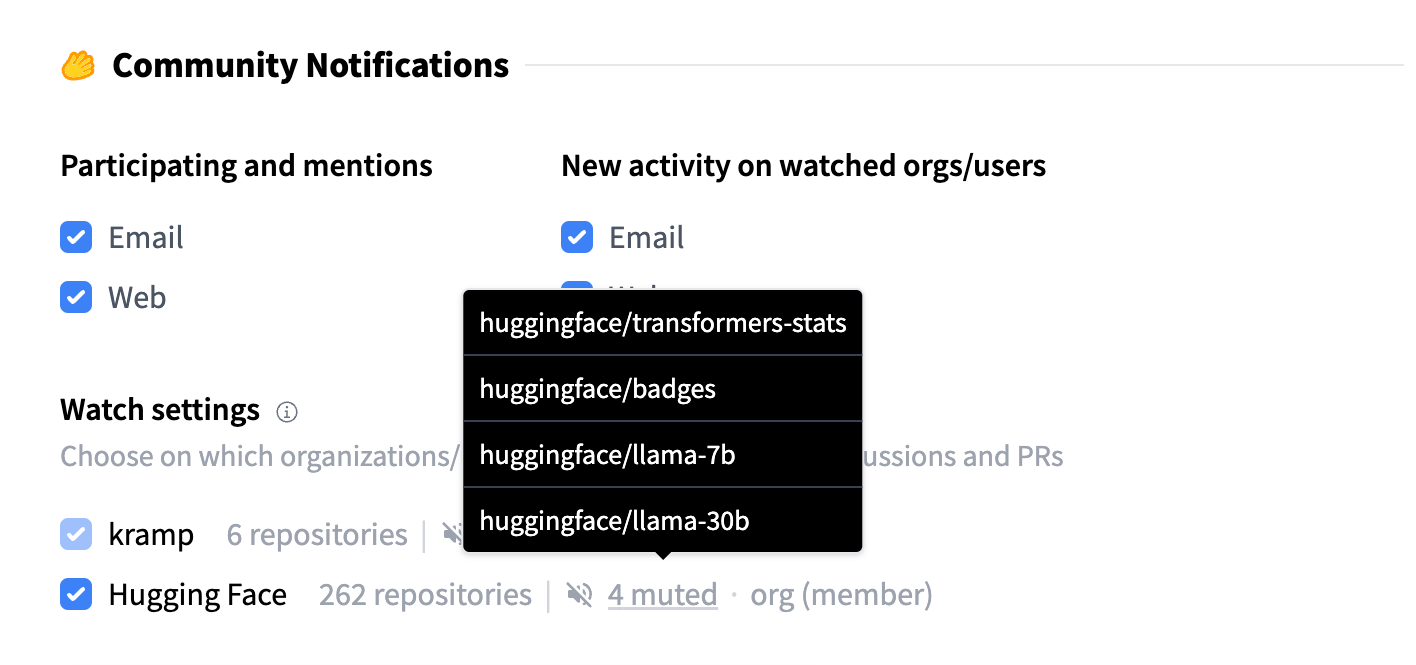Image resolution: width=1416 pixels, height=665 pixels.
Task: Click the Watch settings info icon
Action: click(287, 411)
